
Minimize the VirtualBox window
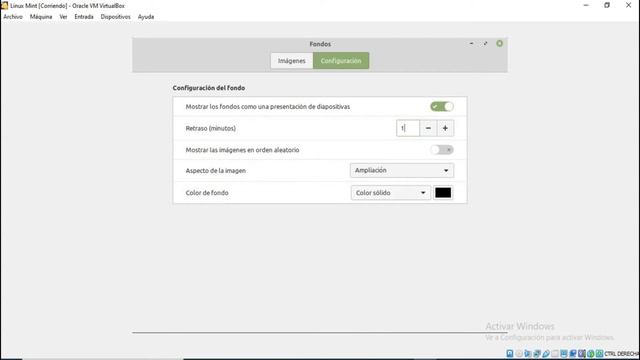(586, 5)
